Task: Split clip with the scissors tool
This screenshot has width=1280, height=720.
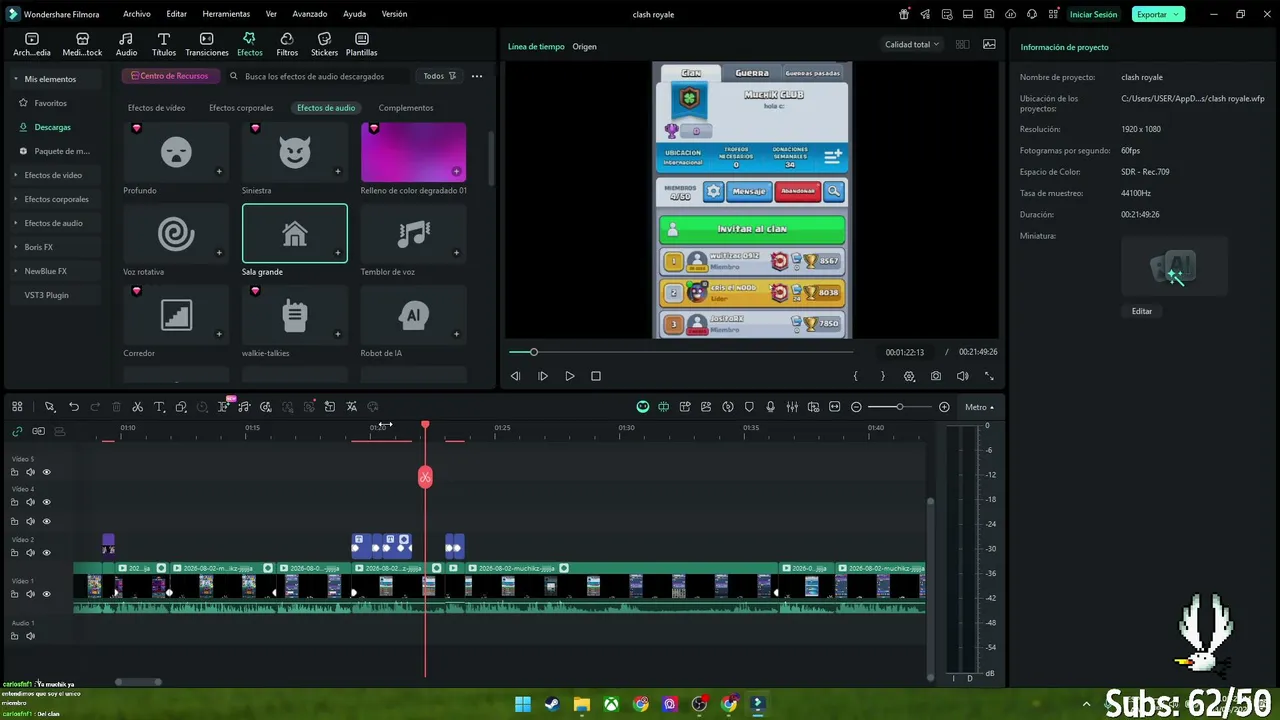Action: (138, 407)
